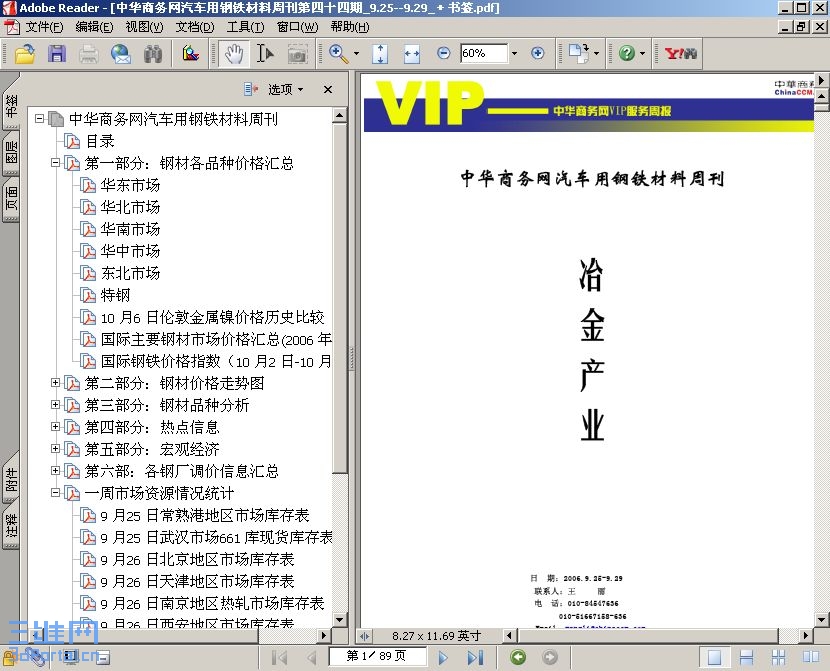Select the Hand tool

(x=233, y=53)
